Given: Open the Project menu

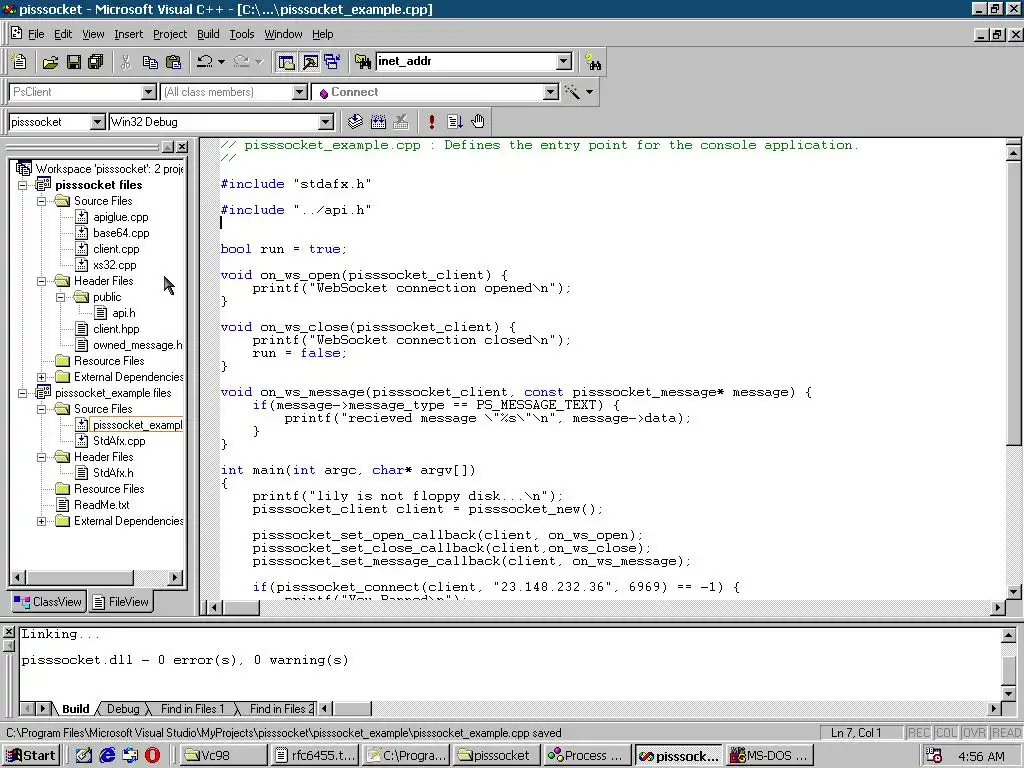Looking at the screenshot, I should (170, 34).
